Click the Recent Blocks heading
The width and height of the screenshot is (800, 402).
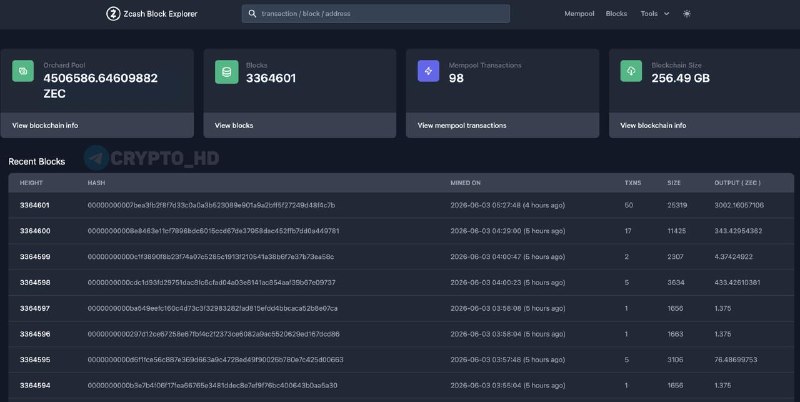[x=37, y=161]
